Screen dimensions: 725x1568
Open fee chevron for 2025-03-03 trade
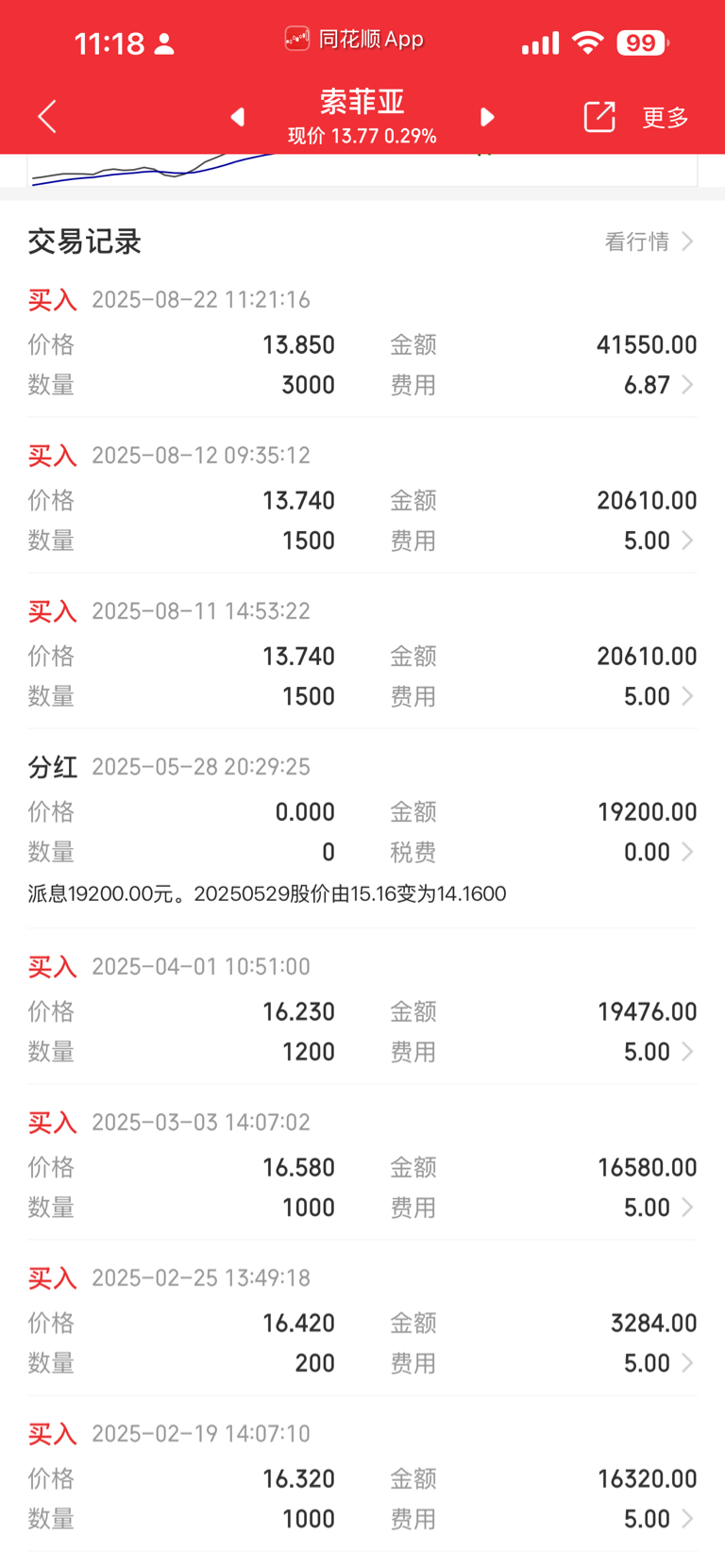pyautogui.click(x=688, y=1208)
